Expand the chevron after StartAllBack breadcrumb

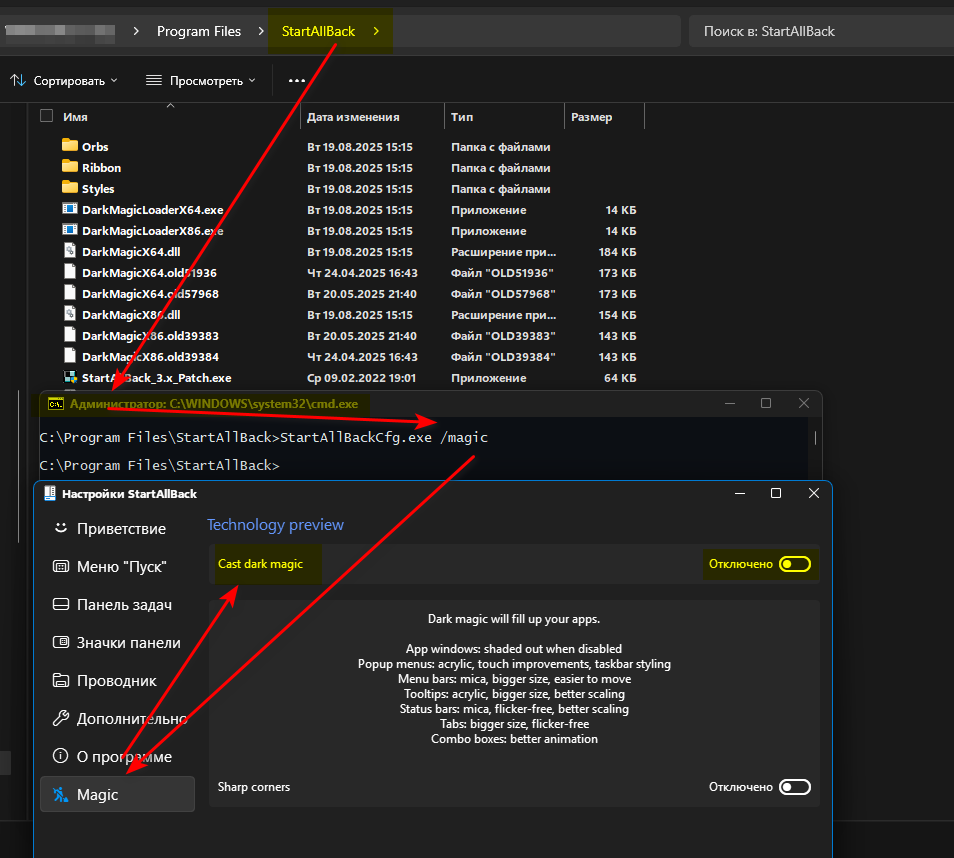tap(376, 31)
